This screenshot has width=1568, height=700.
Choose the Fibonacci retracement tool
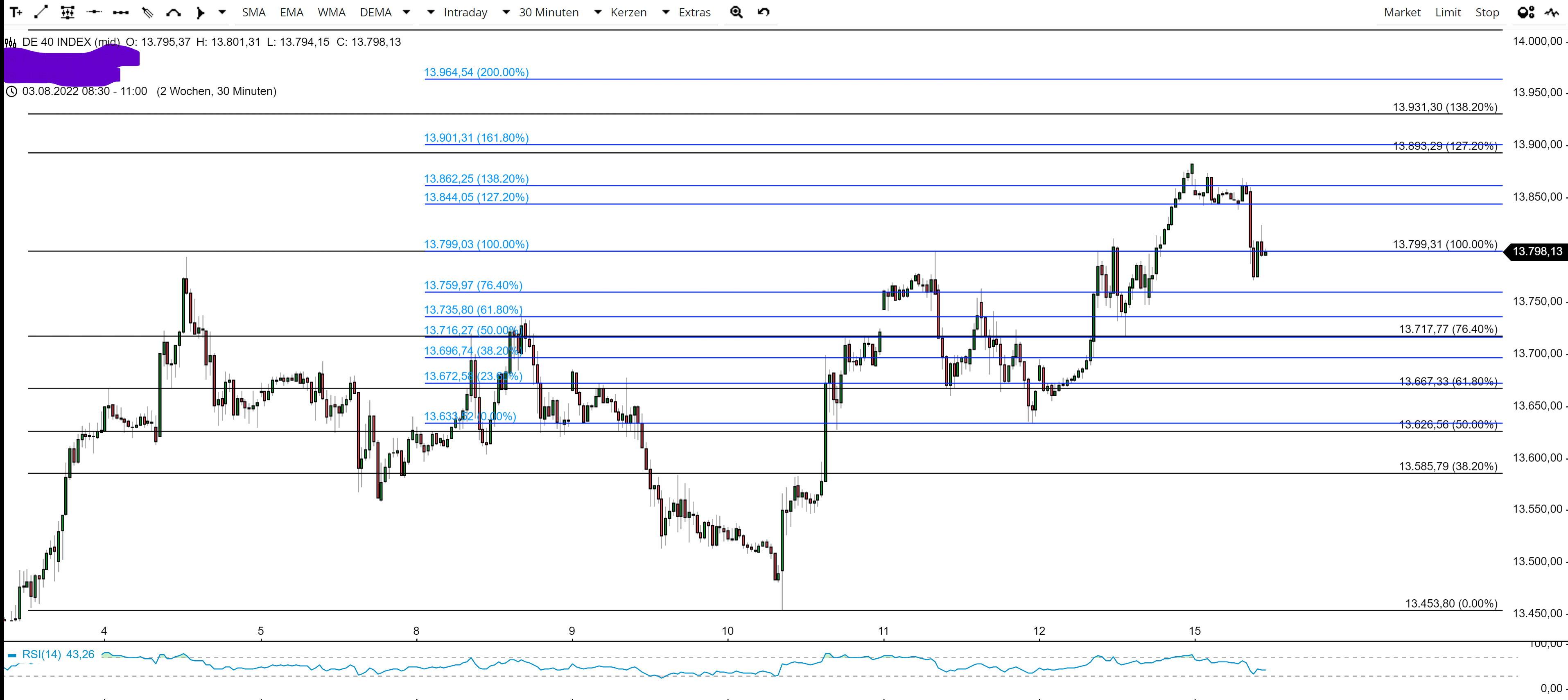click(68, 12)
